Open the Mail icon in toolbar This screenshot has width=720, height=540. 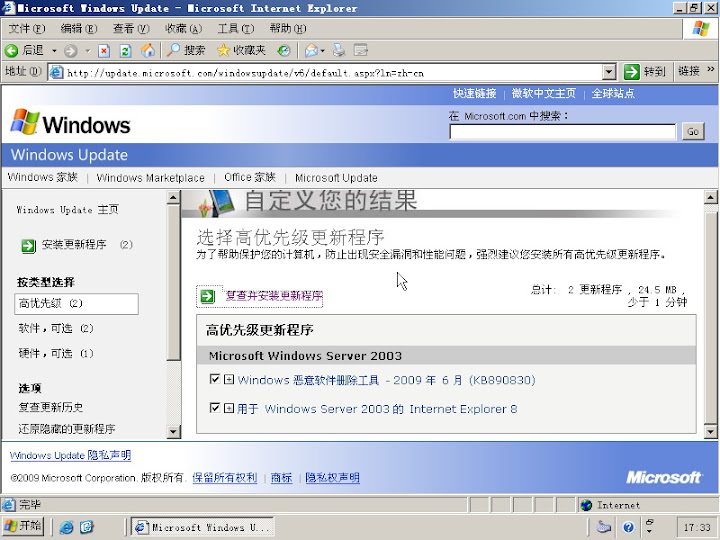[311, 51]
